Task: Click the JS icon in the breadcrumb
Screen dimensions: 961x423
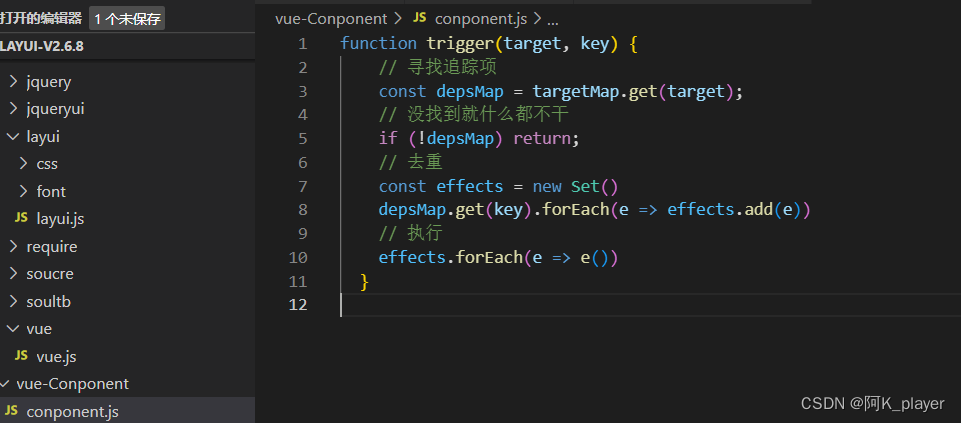Action: 420,18
